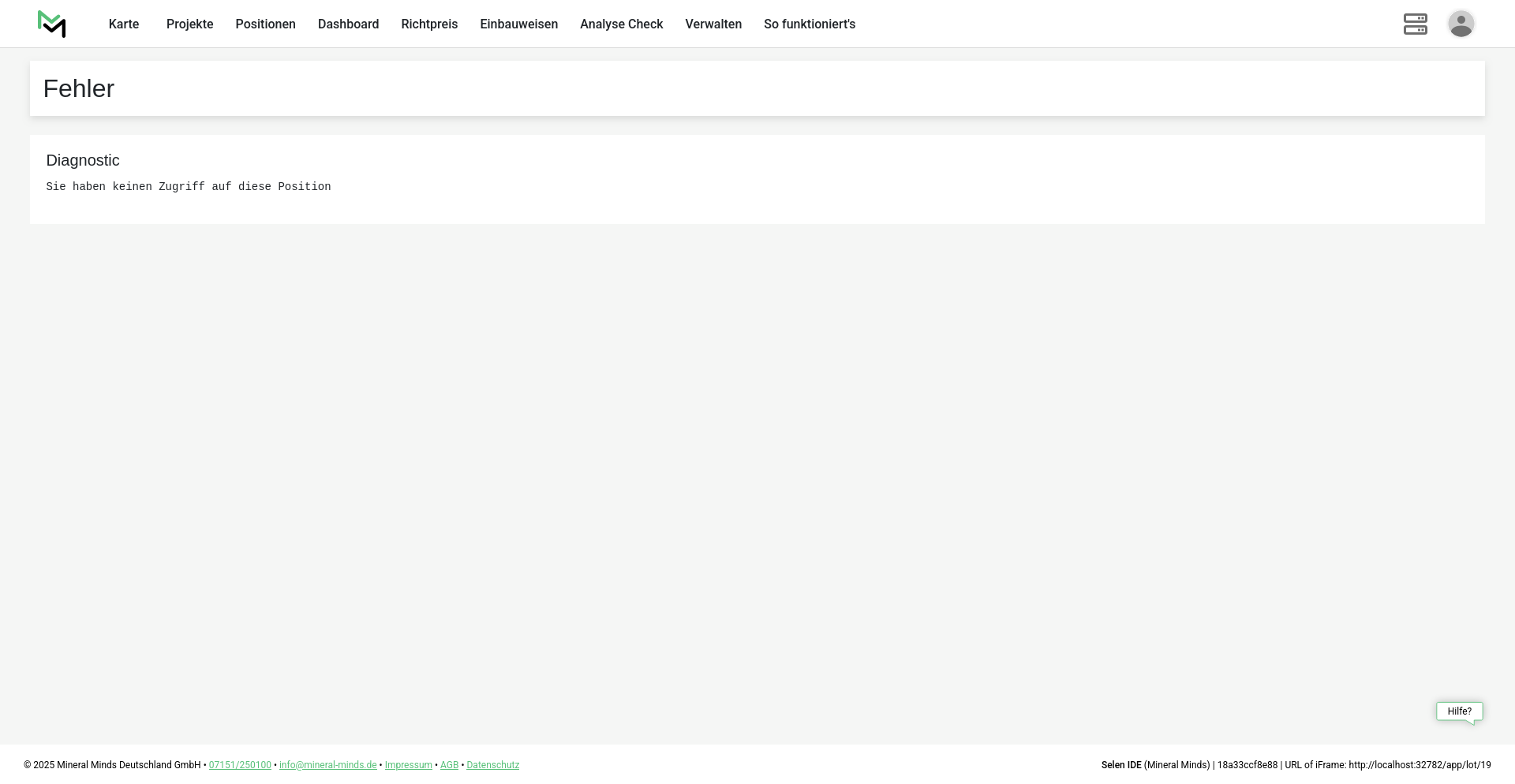
Task: Click the Fehler page heading
Action: 79,89
